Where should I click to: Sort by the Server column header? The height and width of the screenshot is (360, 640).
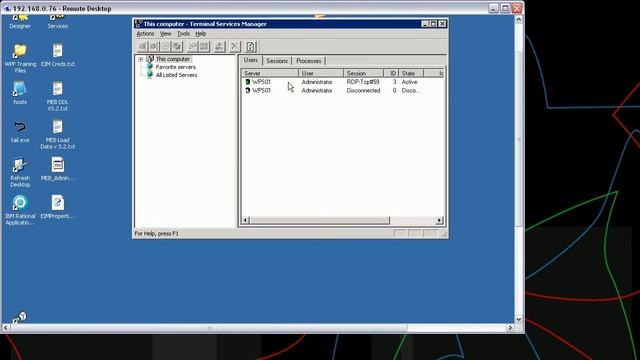(270, 73)
